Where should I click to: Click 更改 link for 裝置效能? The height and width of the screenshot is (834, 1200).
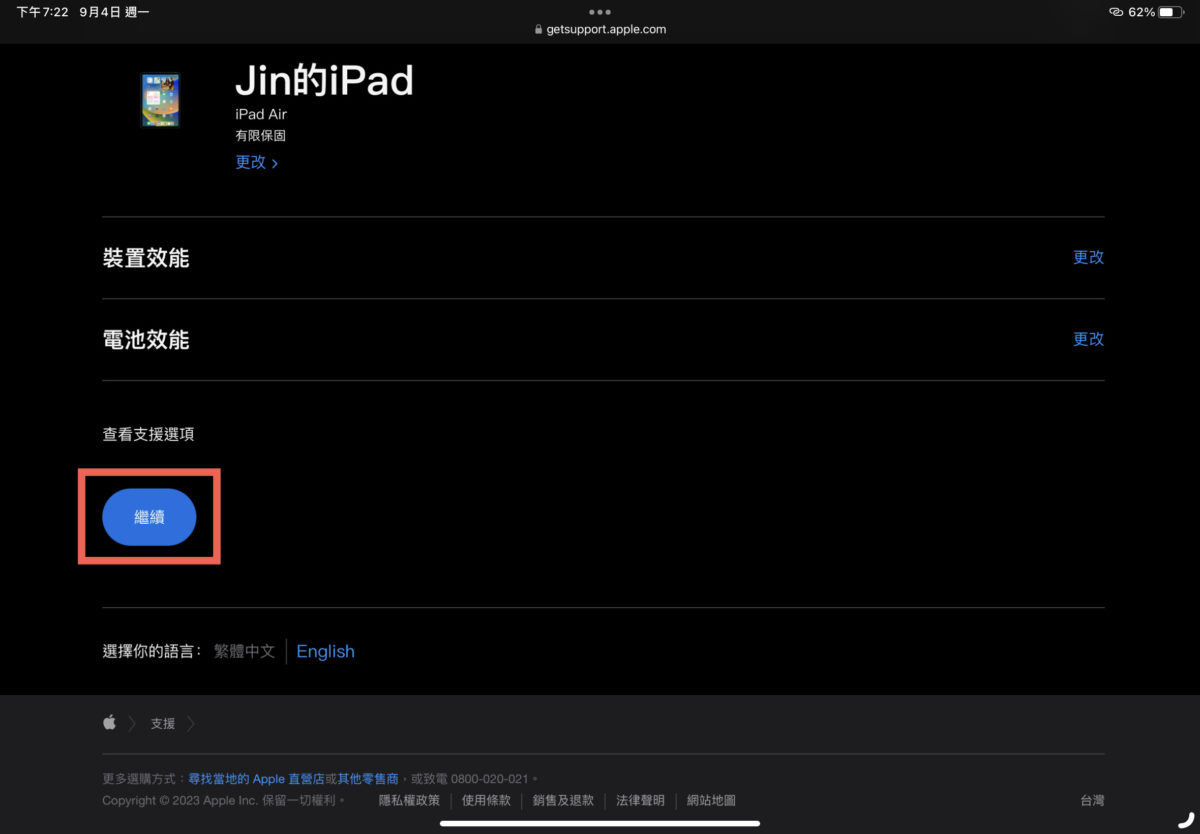tap(1088, 257)
